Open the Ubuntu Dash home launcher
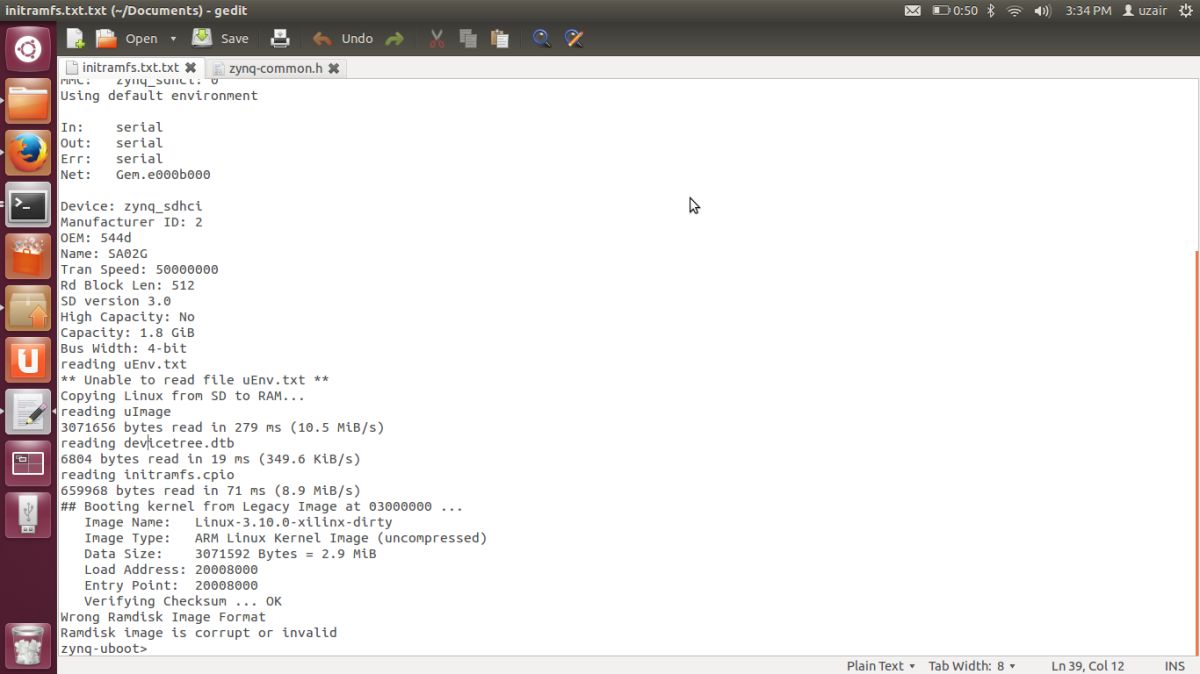 click(x=28, y=48)
